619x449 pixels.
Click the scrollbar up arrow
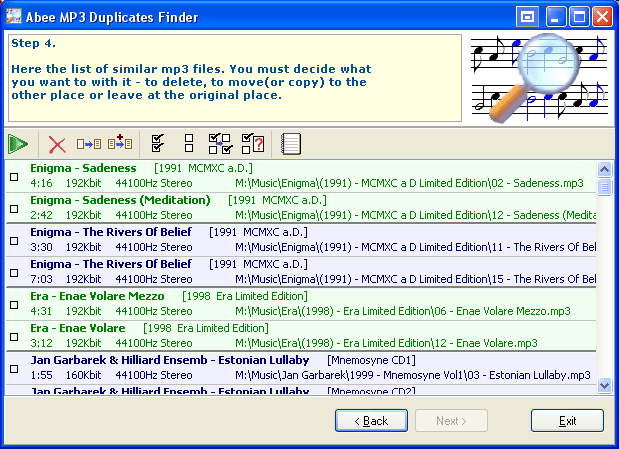[x=604, y=169]
